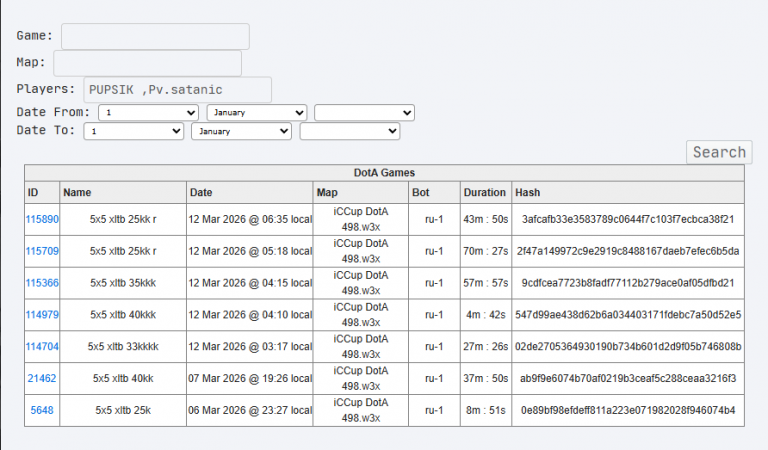Click duration '27m : 26s'
Screen dimensions: 768x450
(x=486, y=347)
